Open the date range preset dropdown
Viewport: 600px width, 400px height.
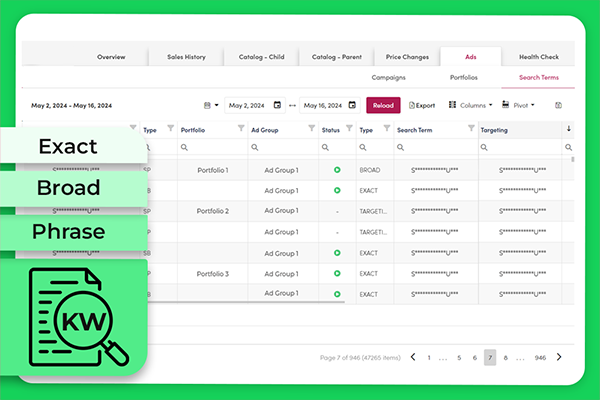(211, 105)
